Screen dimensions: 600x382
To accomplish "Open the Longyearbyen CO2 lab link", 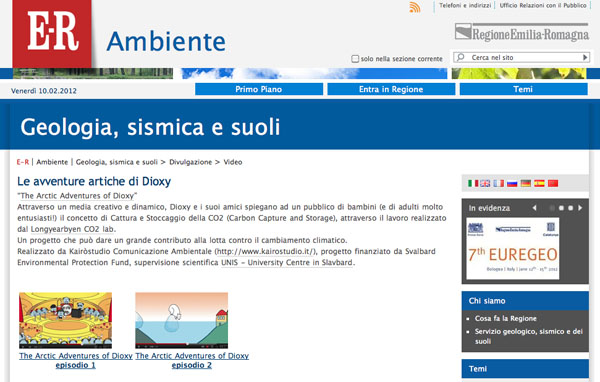I will point(72,229).
